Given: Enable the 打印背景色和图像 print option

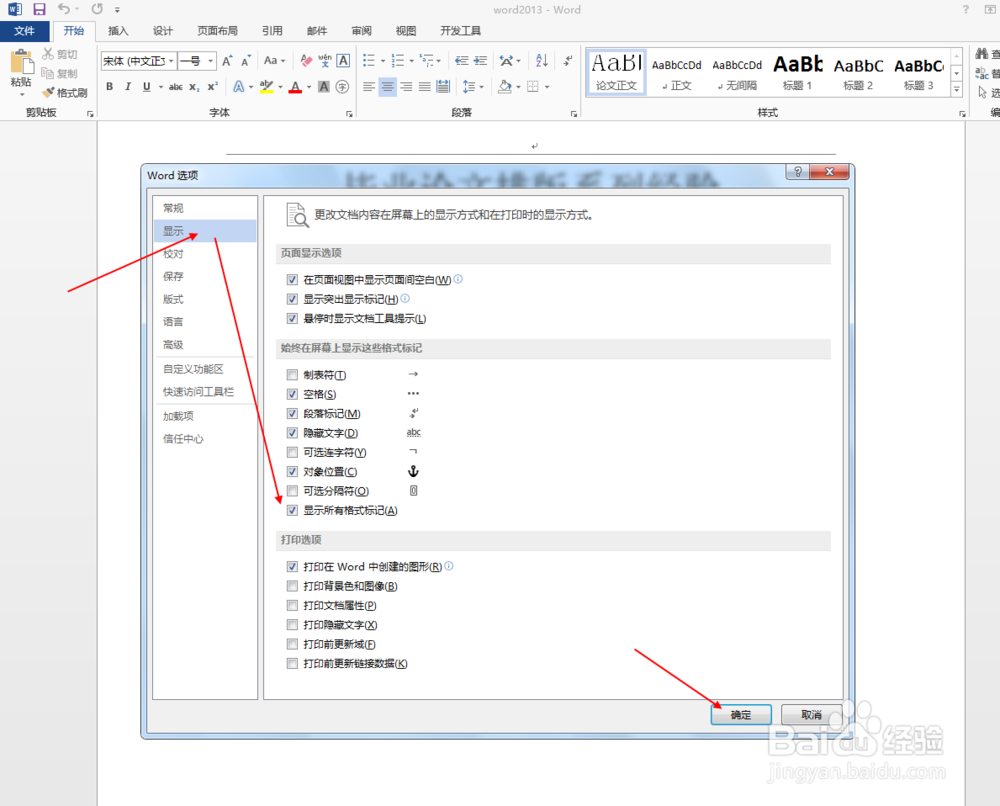Looking at the screenshot, I should 292,586.
